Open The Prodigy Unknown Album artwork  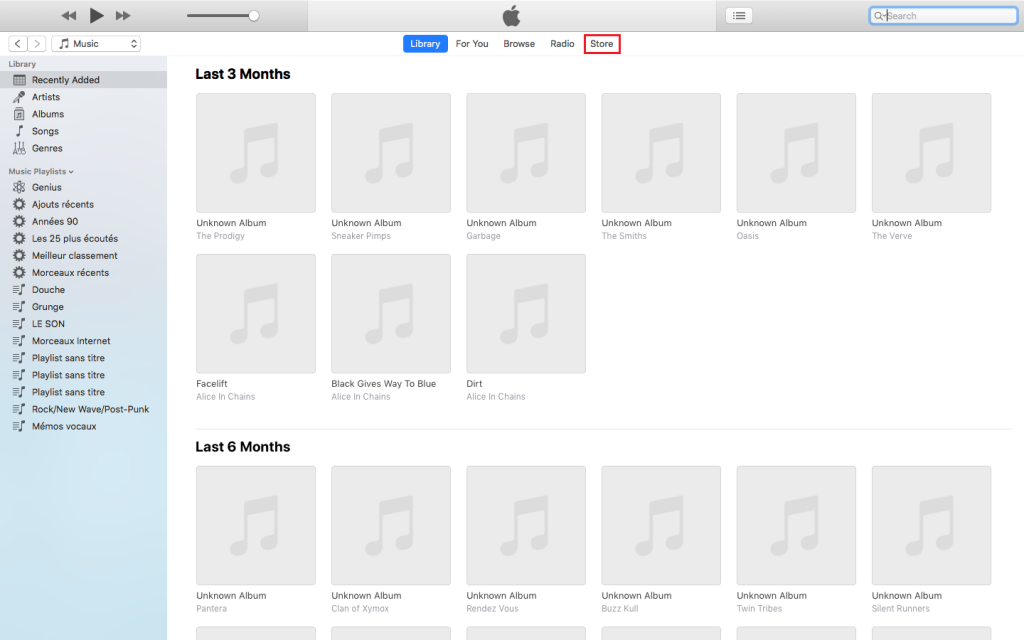[x=256, y=153]
